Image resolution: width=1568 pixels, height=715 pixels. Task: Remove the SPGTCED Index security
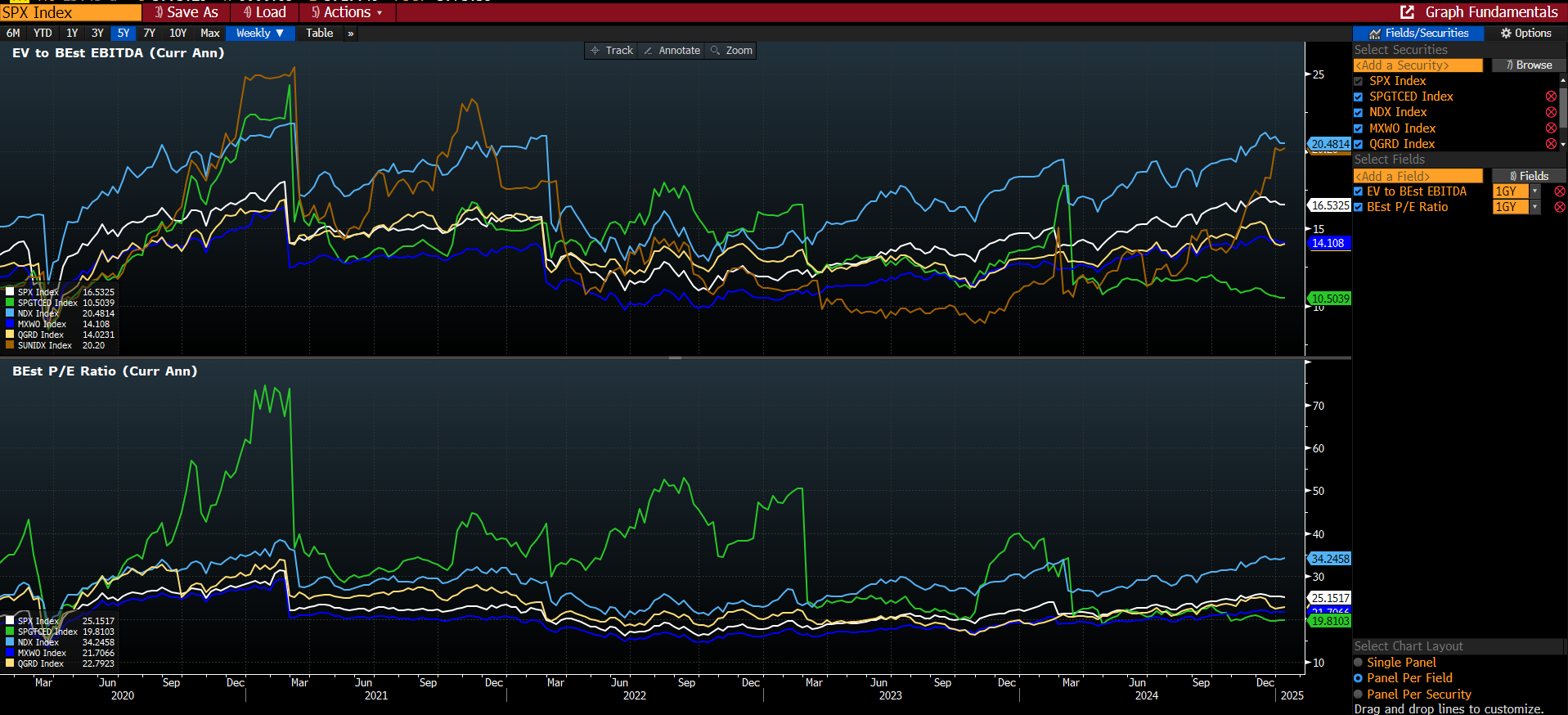(1551, 97)
